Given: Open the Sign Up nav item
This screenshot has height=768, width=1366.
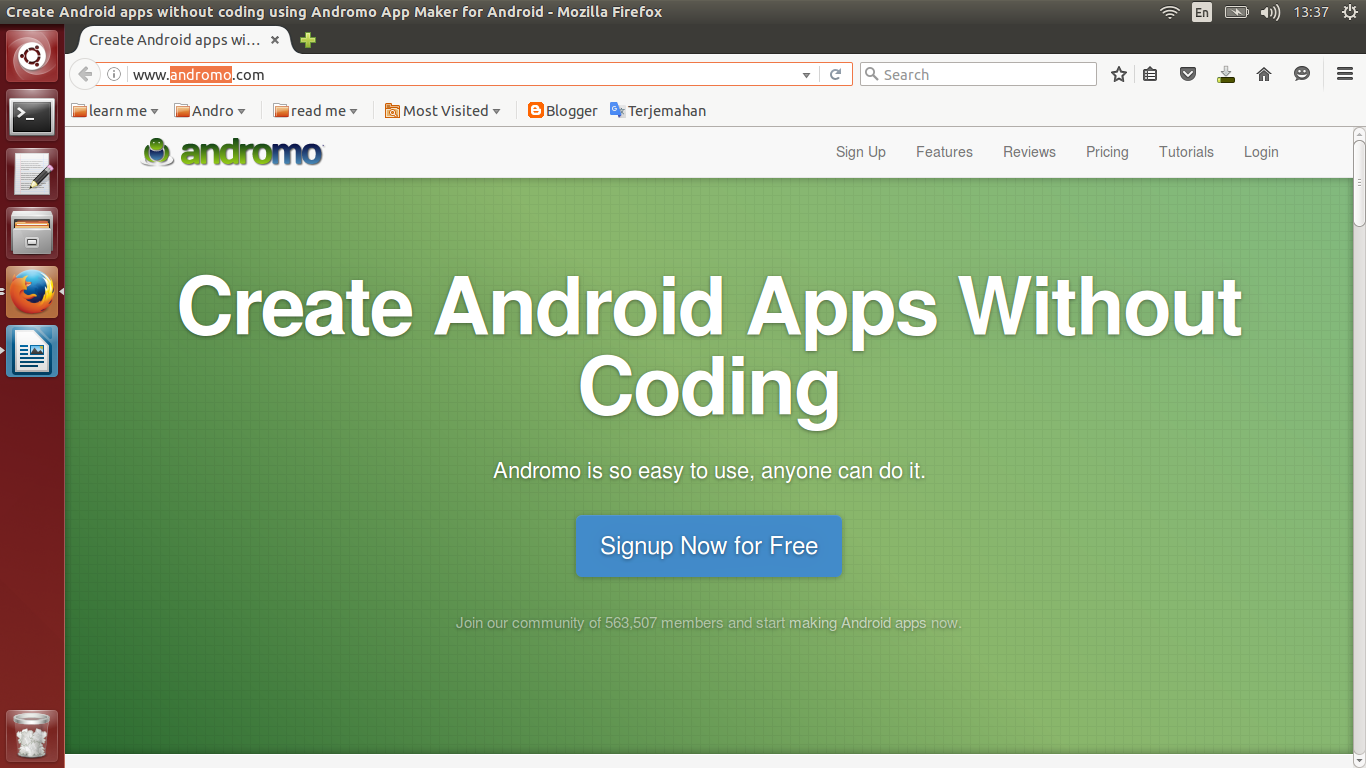Looking at the screenshot, I should click(861, 152).
